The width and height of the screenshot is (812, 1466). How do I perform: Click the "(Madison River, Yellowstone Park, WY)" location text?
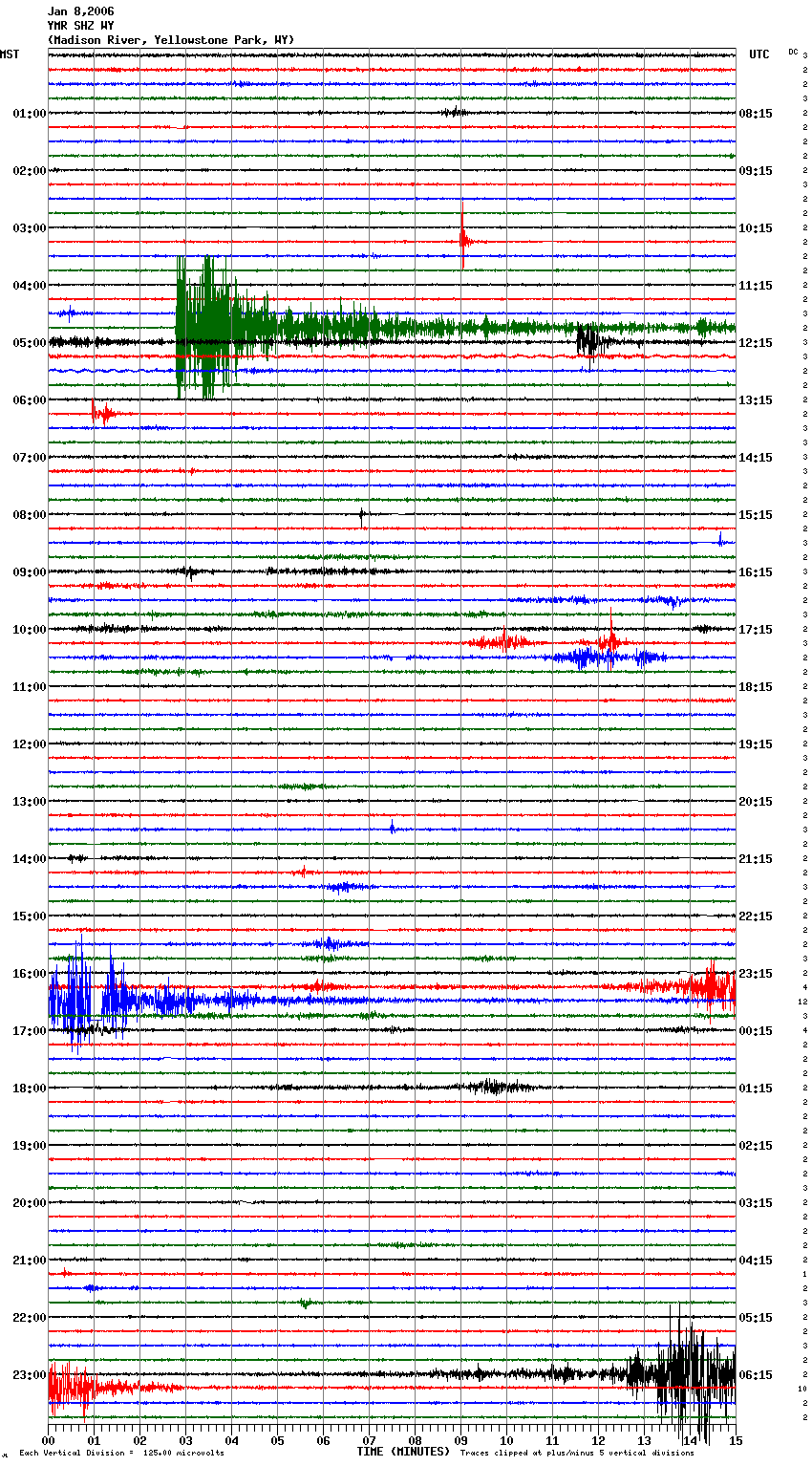click(x=171, y=40)
